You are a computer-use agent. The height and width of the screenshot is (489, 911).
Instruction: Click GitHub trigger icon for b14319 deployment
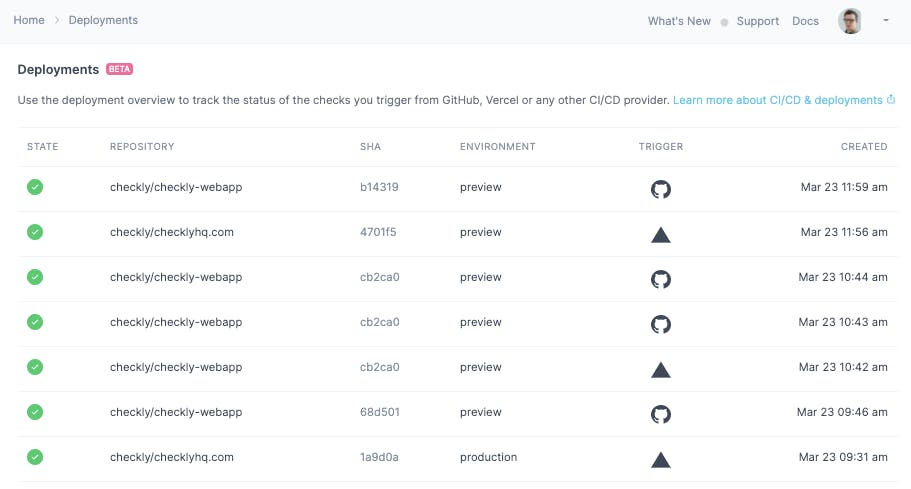(x=661, y=189)
